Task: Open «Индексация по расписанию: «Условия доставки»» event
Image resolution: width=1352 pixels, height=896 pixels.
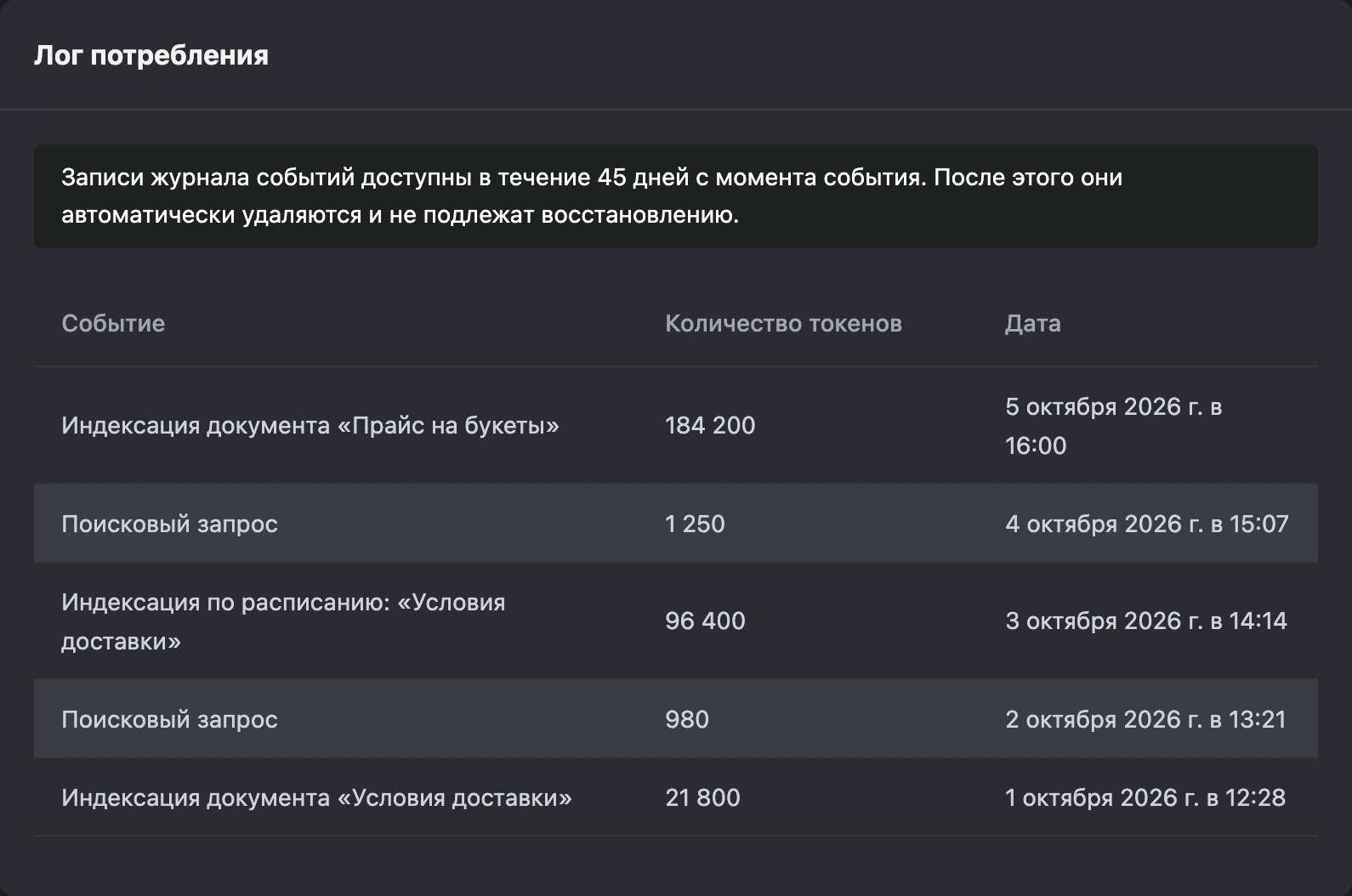Action: [283, 621]
